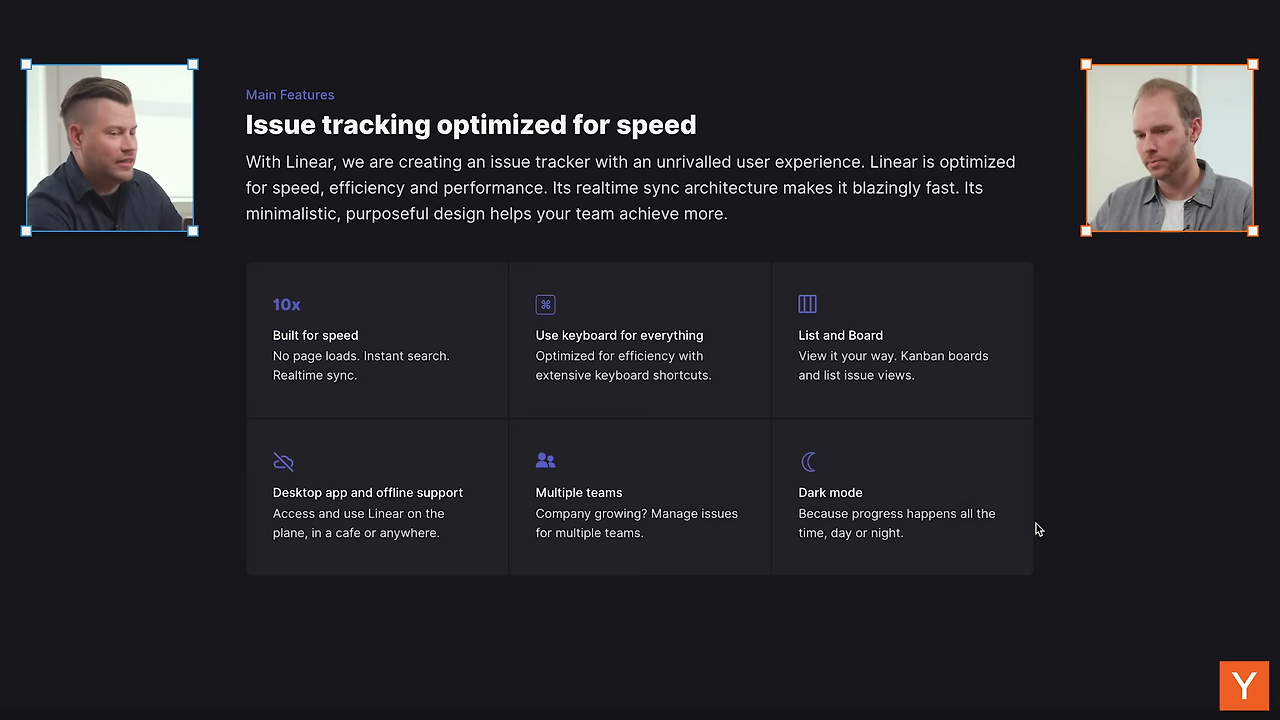Viewport: 1280px width, 720px height.
Task: Click the Y Combinator logo
Action: tap(1244, 685)
